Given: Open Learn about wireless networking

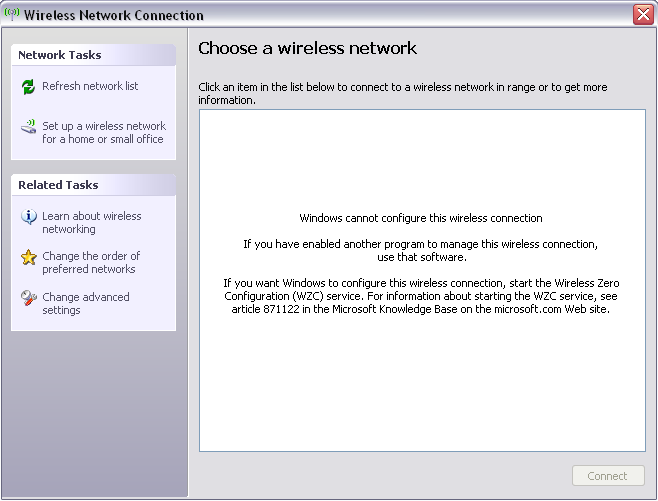Looking at the screenshot, I should [x=91, y=222].
